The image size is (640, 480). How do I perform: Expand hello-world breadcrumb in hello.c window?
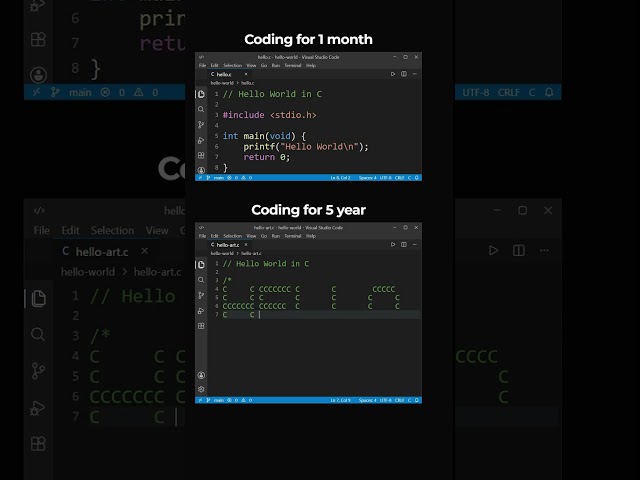(x=222, y=83)
